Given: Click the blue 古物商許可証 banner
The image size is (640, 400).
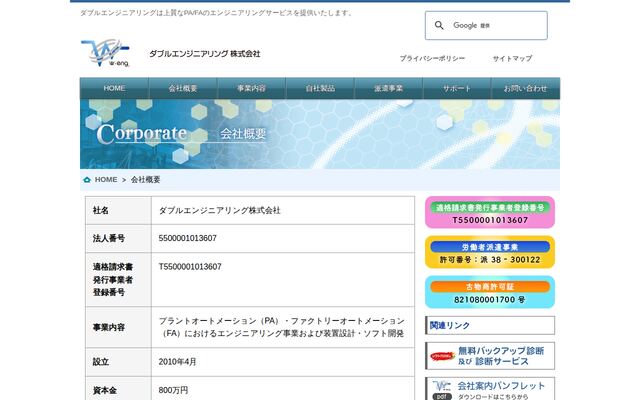Looking at the screenshot, I should click(490, 292).
